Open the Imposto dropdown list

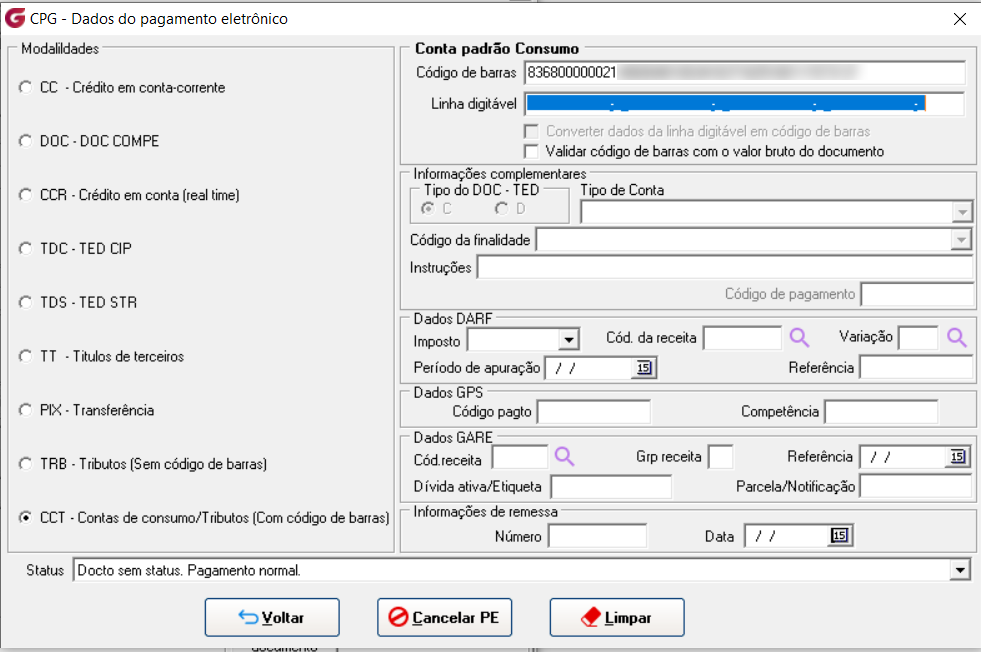tap(568, 340)
